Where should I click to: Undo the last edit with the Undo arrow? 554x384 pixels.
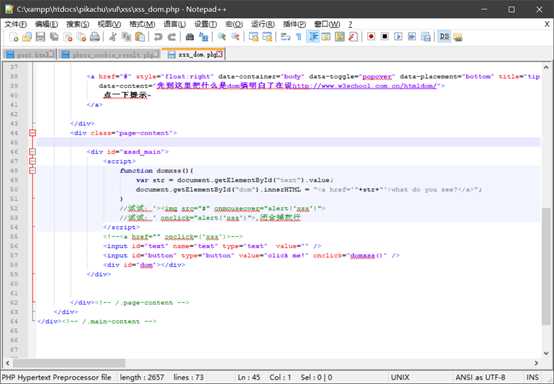point(158,37)
